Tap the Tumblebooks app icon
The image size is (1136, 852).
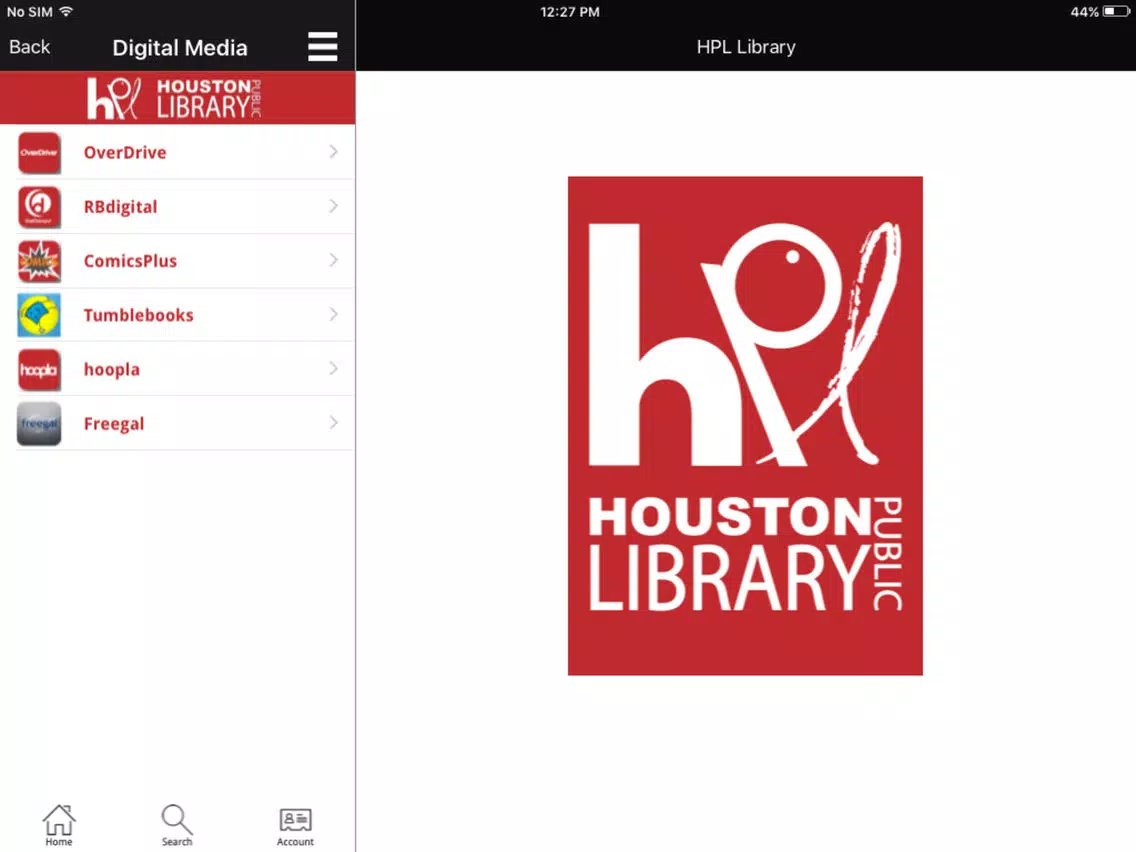coord(39,315)
